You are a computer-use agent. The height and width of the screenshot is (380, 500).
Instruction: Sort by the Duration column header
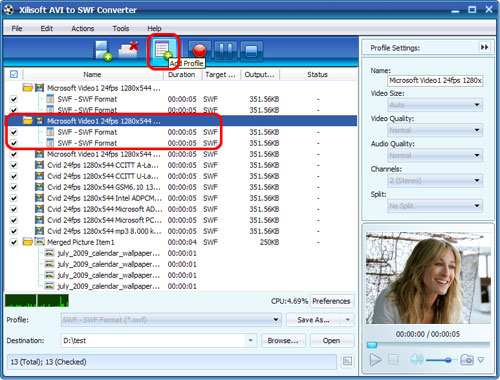pos(182,74)
